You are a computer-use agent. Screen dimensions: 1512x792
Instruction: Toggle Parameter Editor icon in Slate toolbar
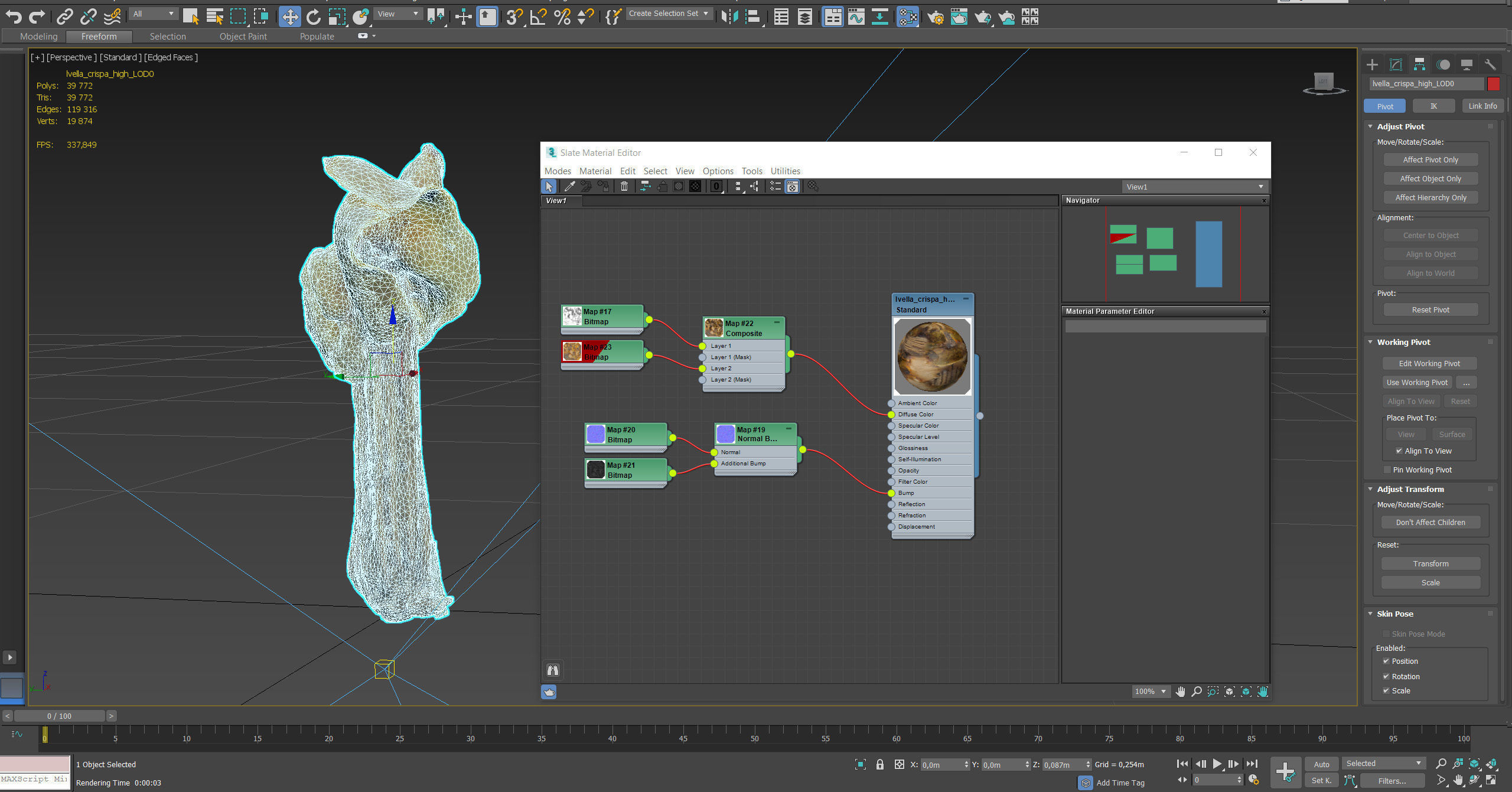coord(793,187)
